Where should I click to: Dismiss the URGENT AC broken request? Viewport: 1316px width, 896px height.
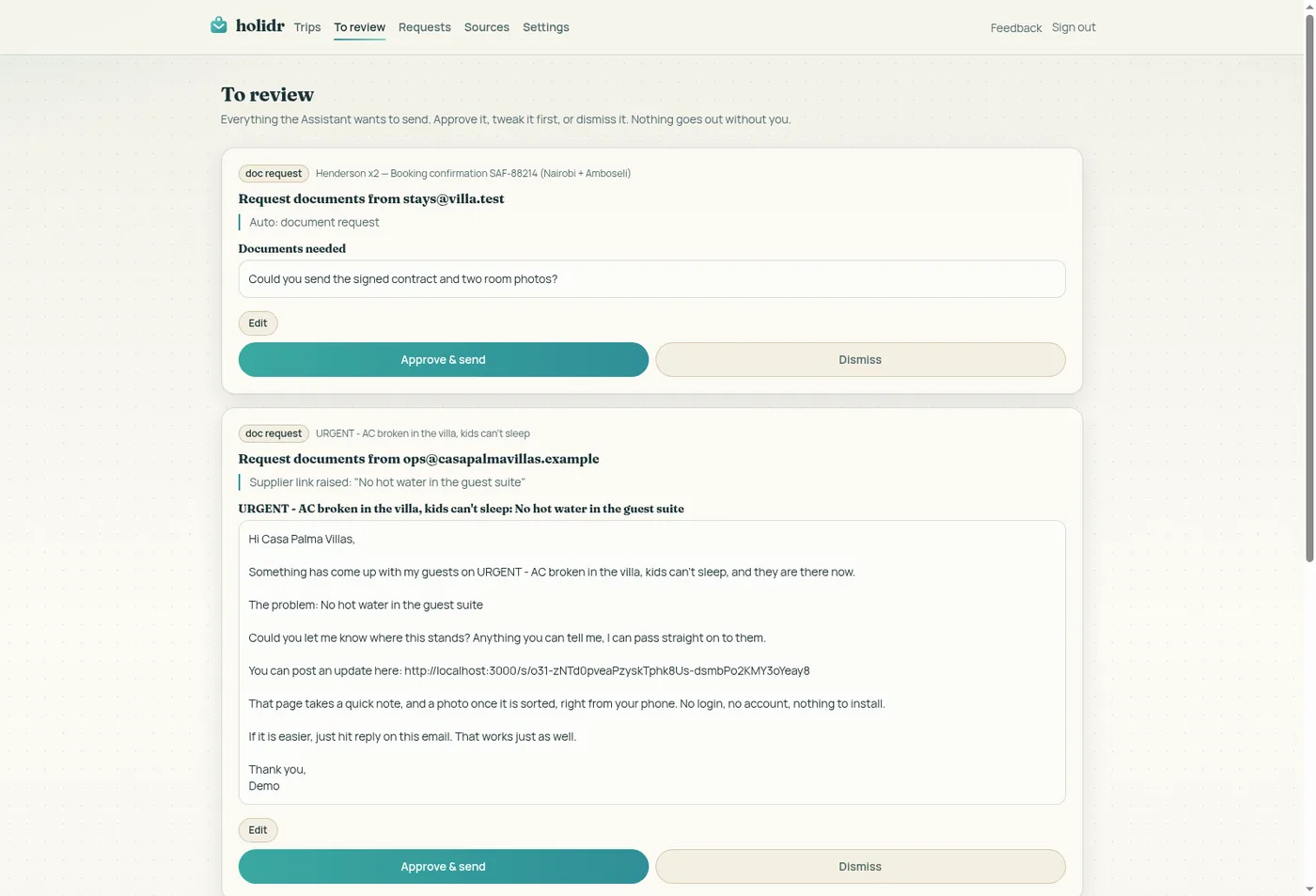[x=860, y=867]
